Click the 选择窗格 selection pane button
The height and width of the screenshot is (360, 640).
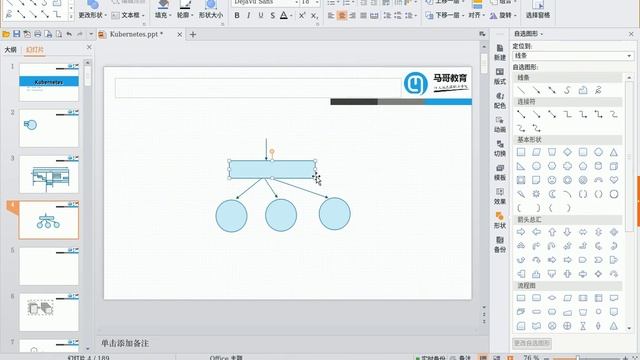point(538,10)
